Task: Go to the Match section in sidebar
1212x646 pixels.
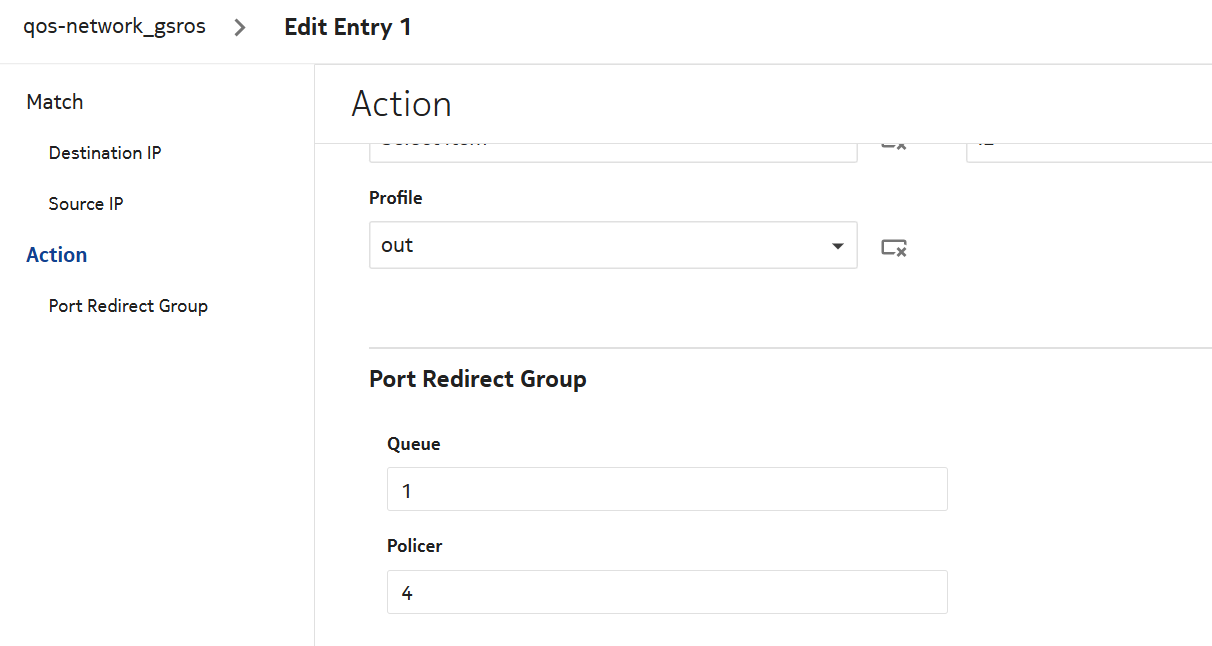Action: (55, 102)
